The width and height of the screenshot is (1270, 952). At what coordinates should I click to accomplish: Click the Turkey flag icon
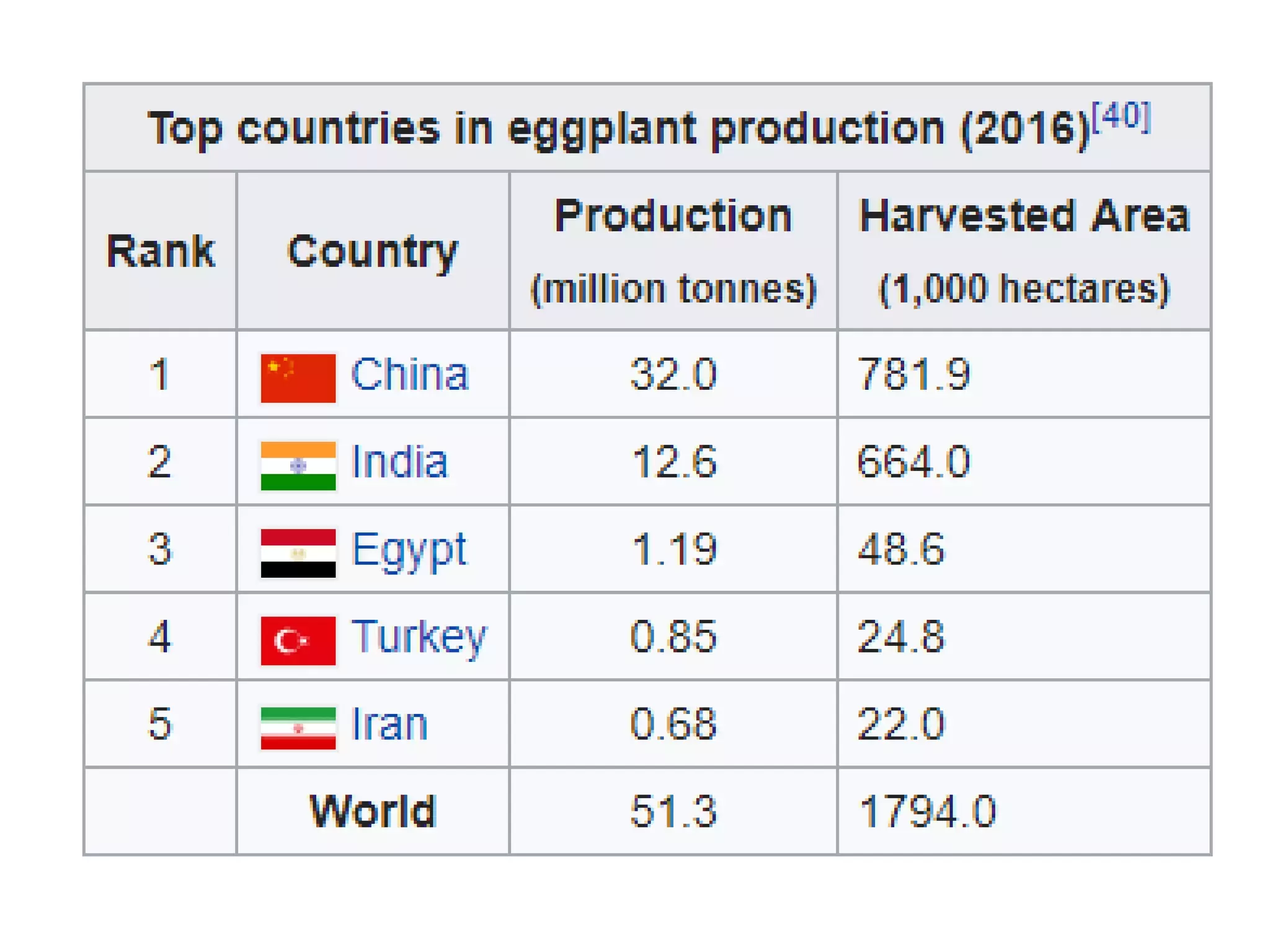pyautogui.click(x=298, y=640)
